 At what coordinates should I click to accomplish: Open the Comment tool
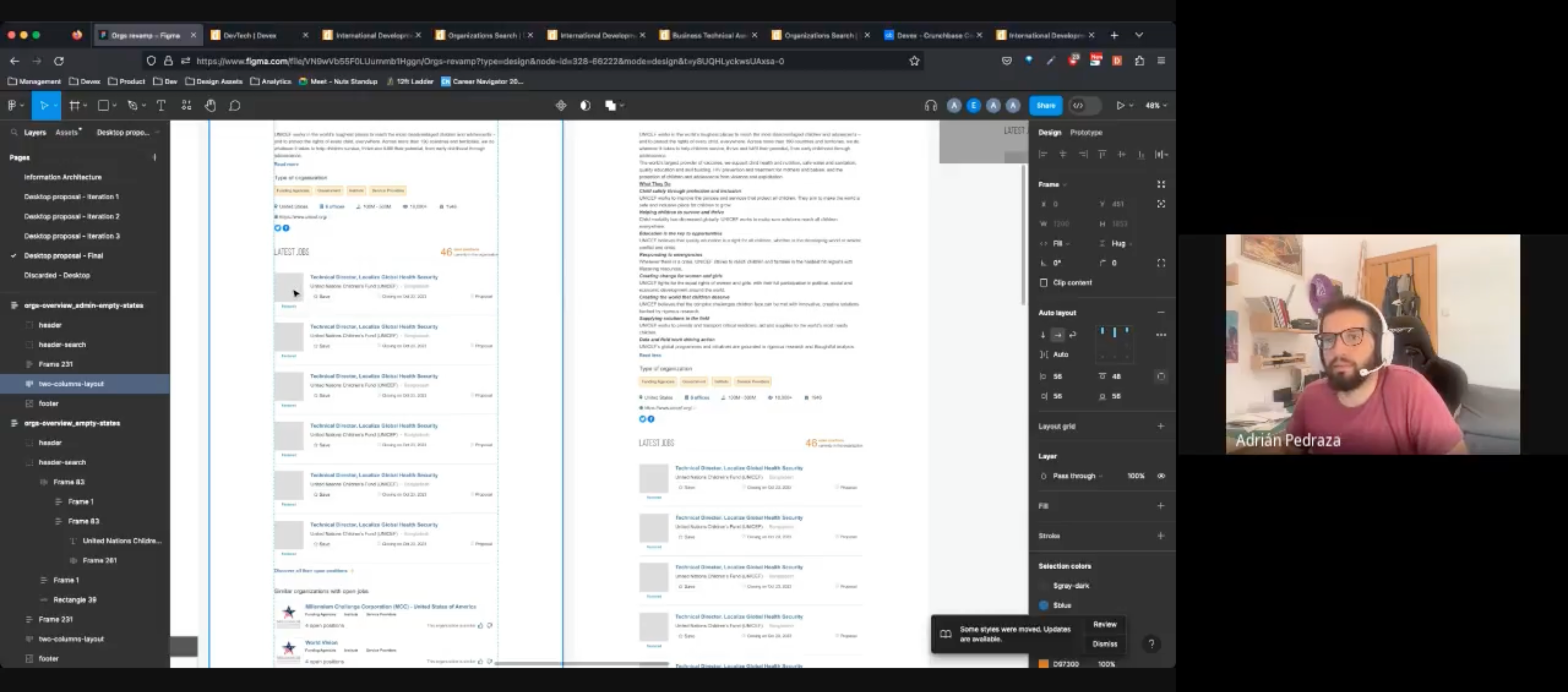pos(235,106)
